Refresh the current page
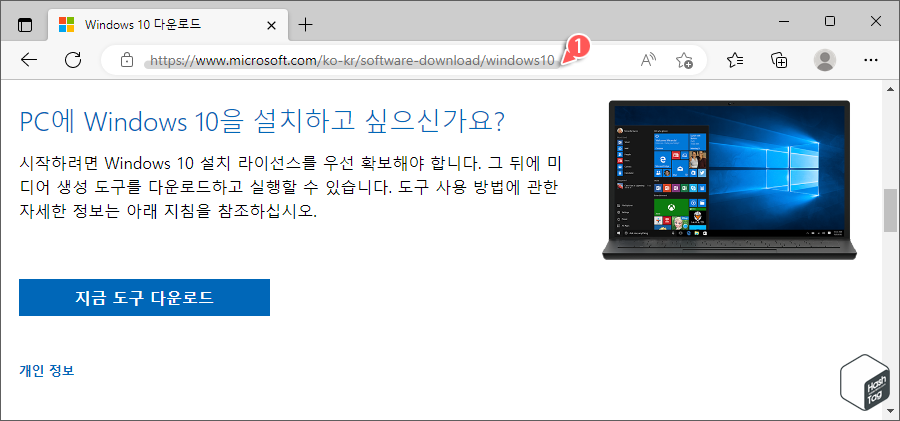 tap(73, 60)
